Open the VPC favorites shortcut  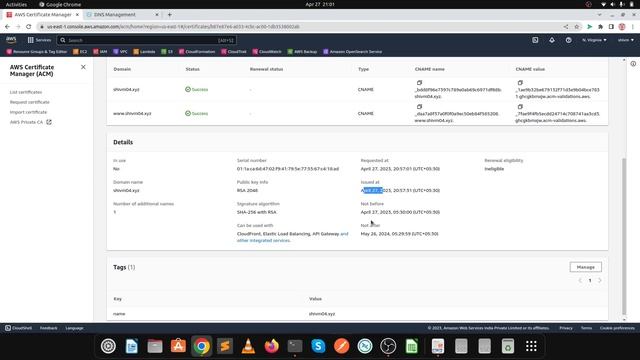(120, 52)
